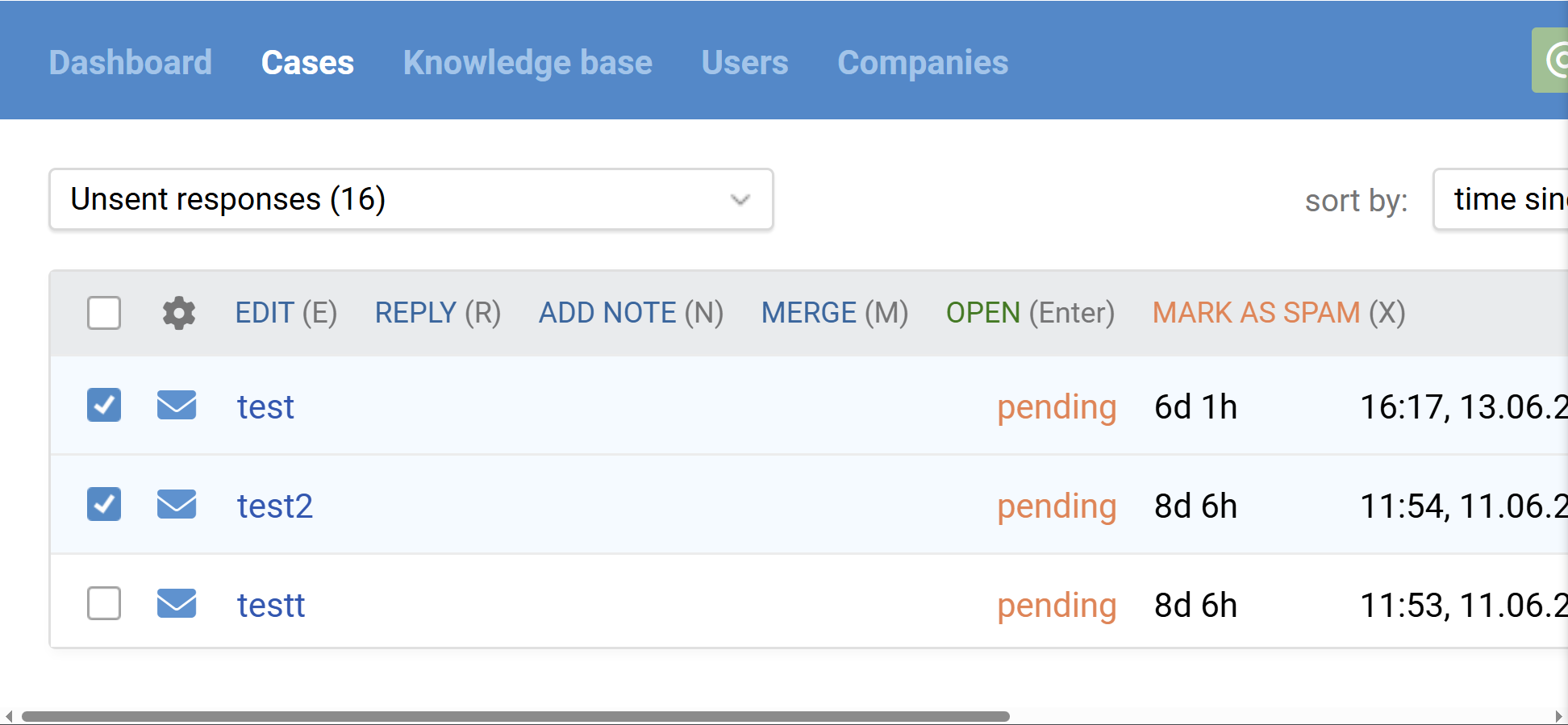This screenshot has height=725, width=1568.
Task: Click the envelope icon for test case
Action: [x=177, y=405]
